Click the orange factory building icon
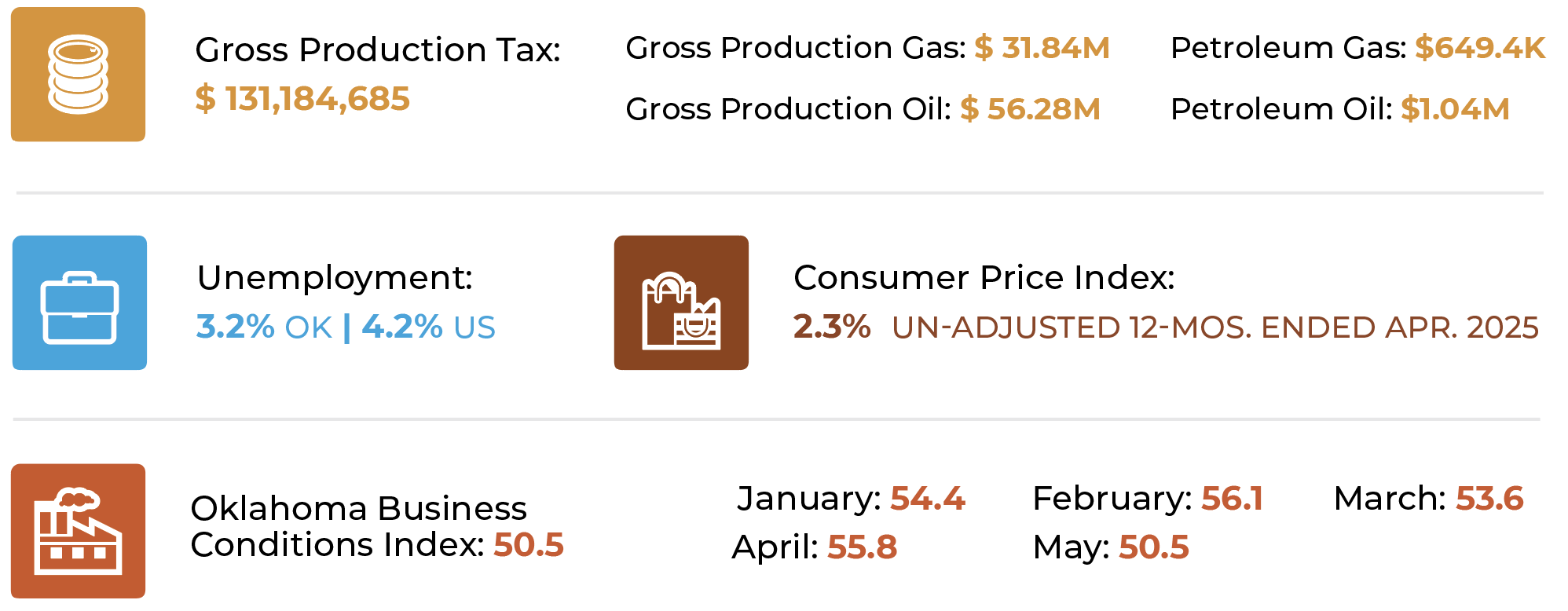The height and width of the screenshot is (611, 1568). coord(78,531)
